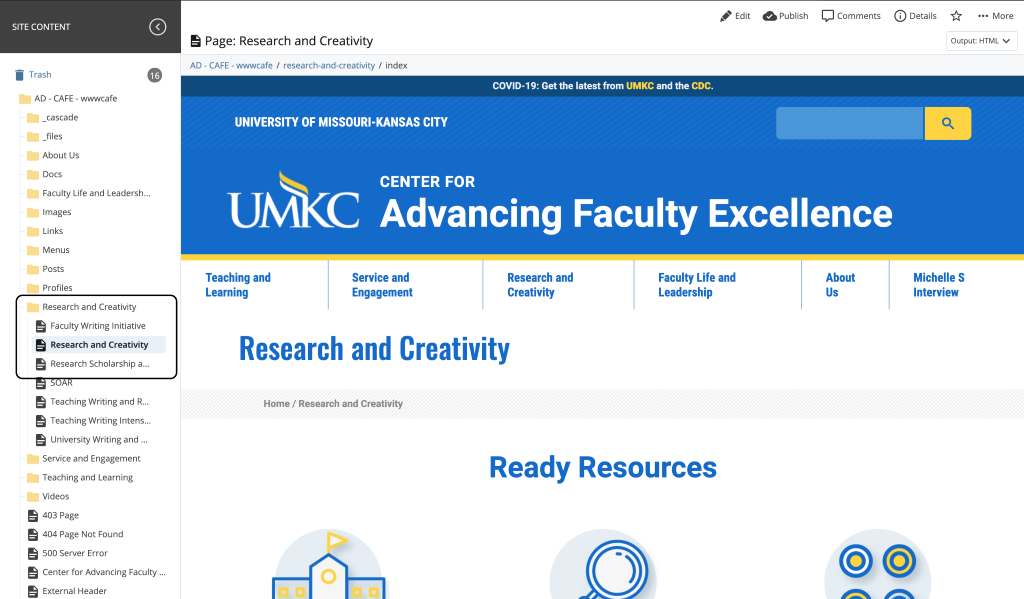Open the Docs folder
The width and height of the screenshot is (1024, 599).
tap(45, 174)
